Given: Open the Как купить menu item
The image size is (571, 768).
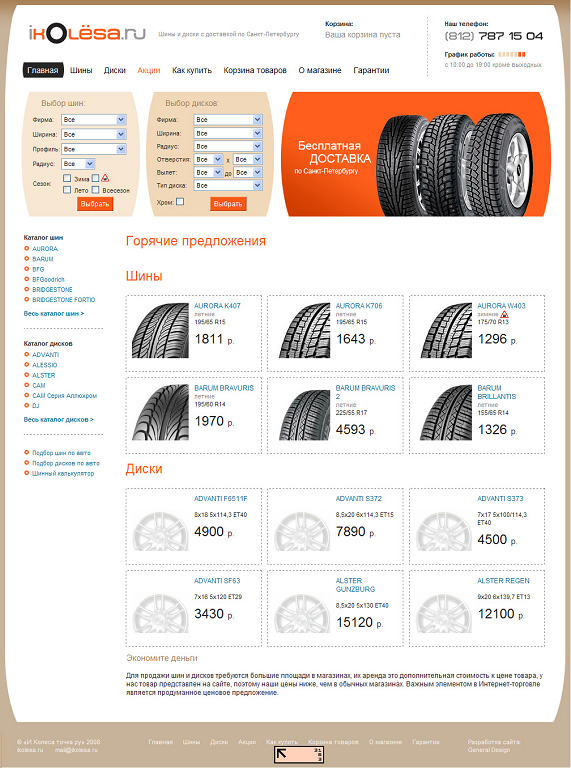Looking at the screenshot, I should (191, 70).
